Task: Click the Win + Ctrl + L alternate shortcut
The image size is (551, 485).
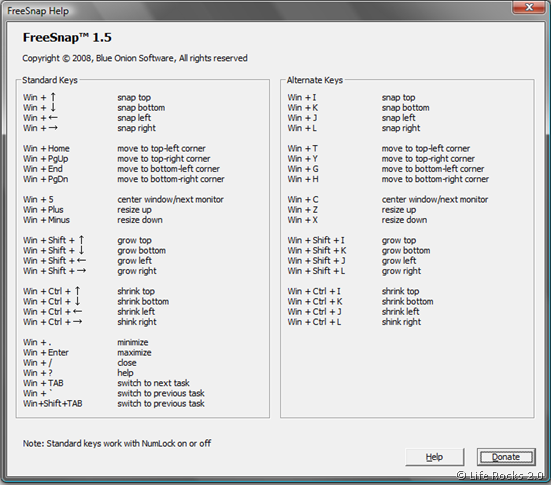Action: [314, 322]
